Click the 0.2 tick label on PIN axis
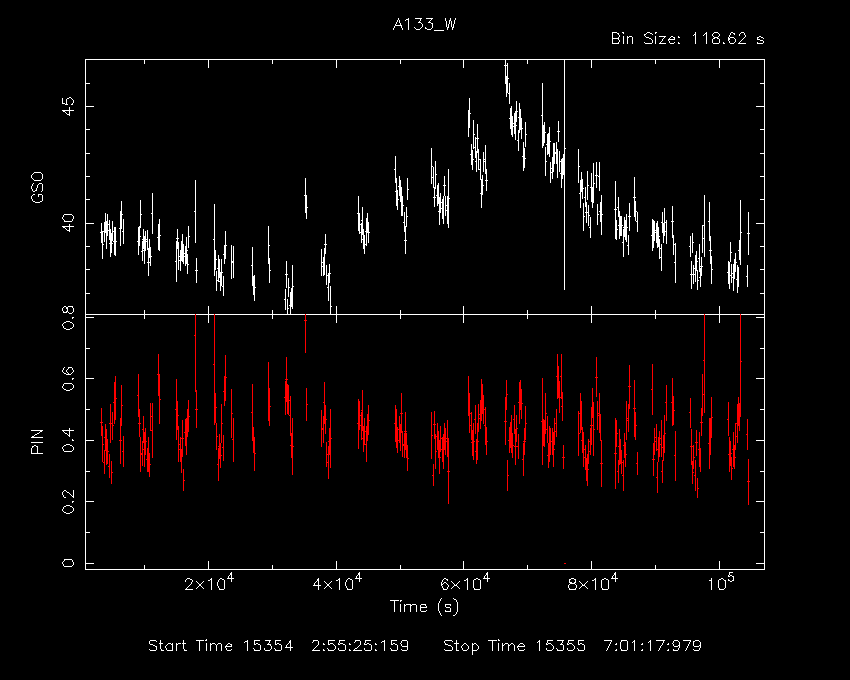850x680 pixels. [68, 502]
